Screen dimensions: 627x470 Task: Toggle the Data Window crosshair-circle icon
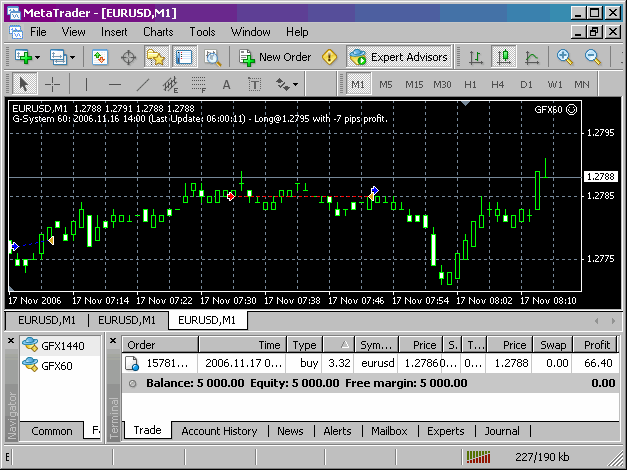tap(128, 58)
